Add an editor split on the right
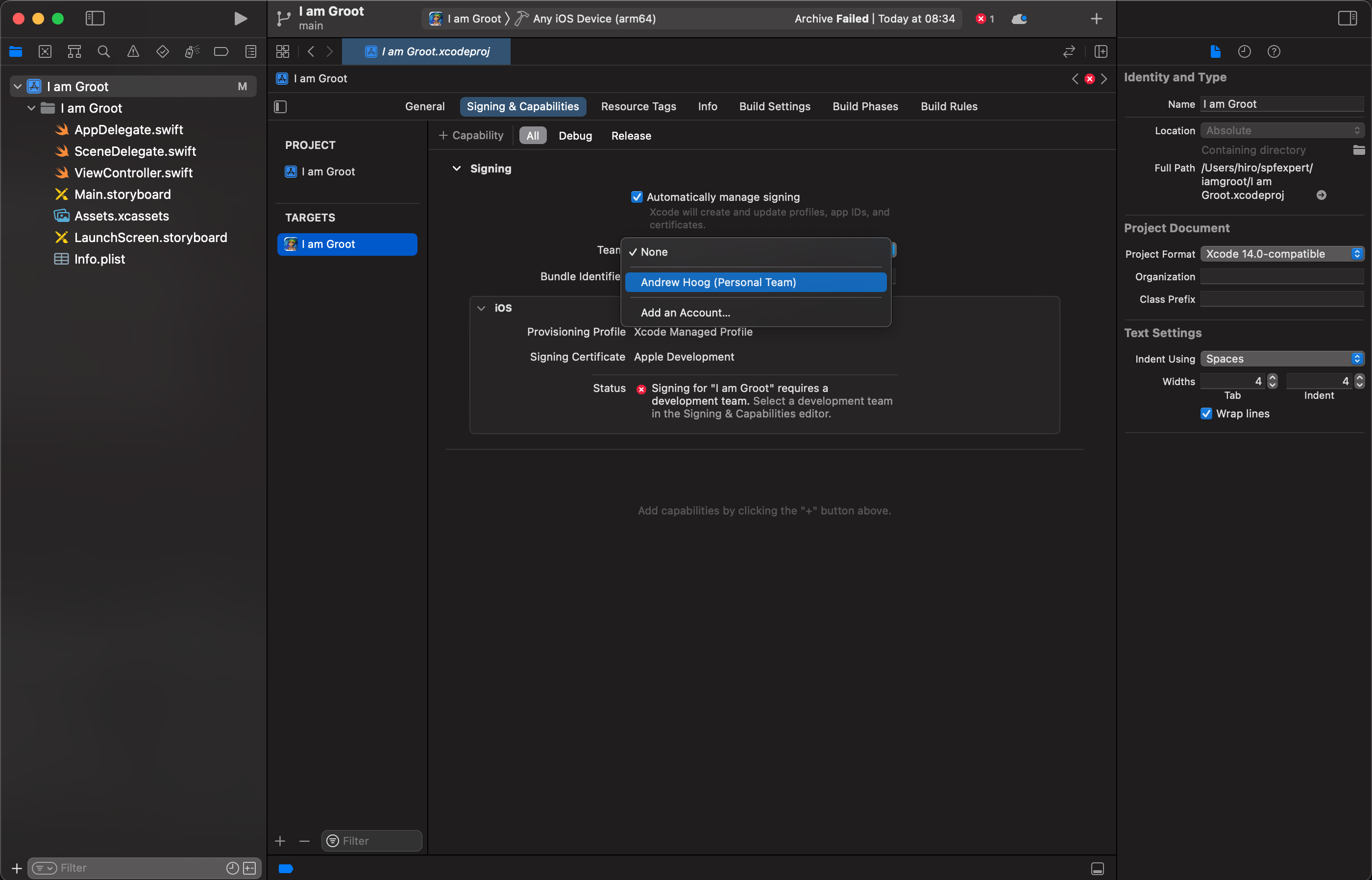 (x=1101, y=51)
